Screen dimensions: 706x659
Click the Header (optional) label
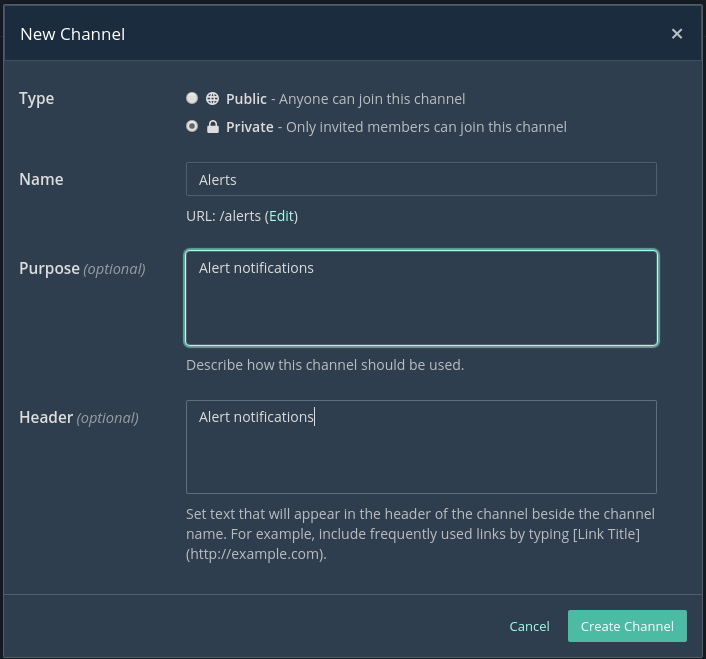[x=79, y=417]
